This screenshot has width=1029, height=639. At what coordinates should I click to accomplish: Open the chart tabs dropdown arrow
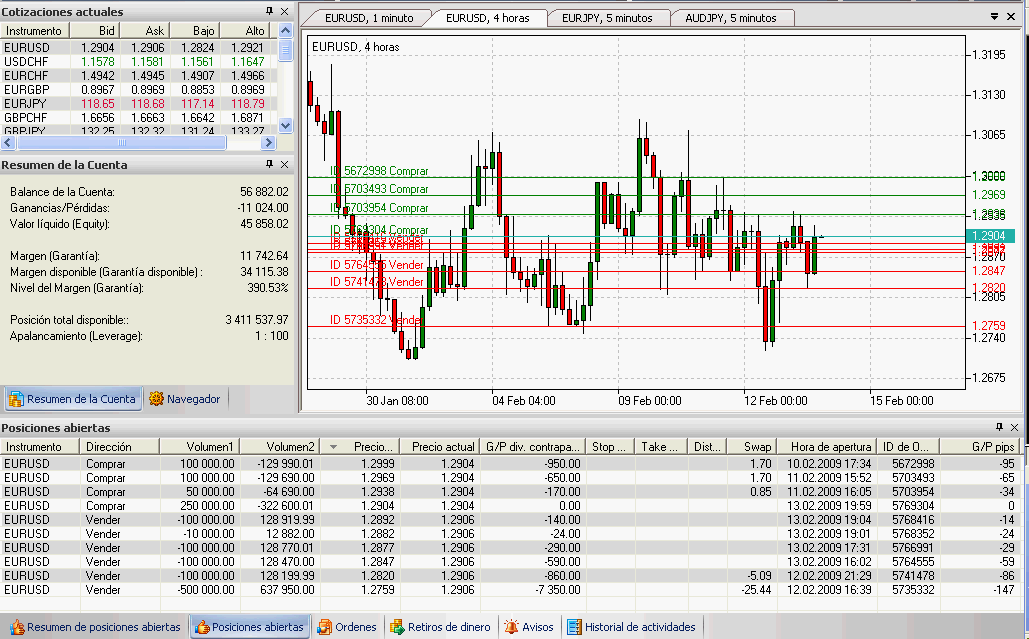(x=994, y=16)
